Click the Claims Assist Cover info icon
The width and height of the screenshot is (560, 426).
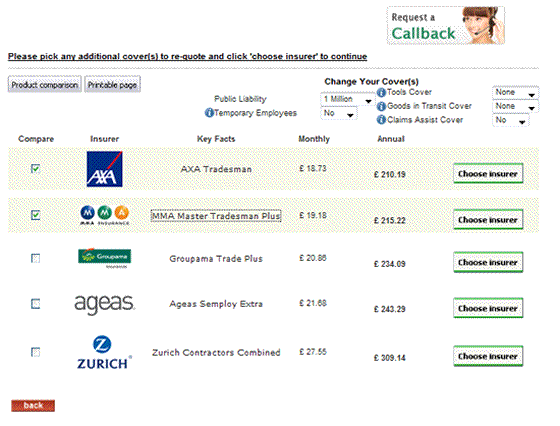(381, 120)
